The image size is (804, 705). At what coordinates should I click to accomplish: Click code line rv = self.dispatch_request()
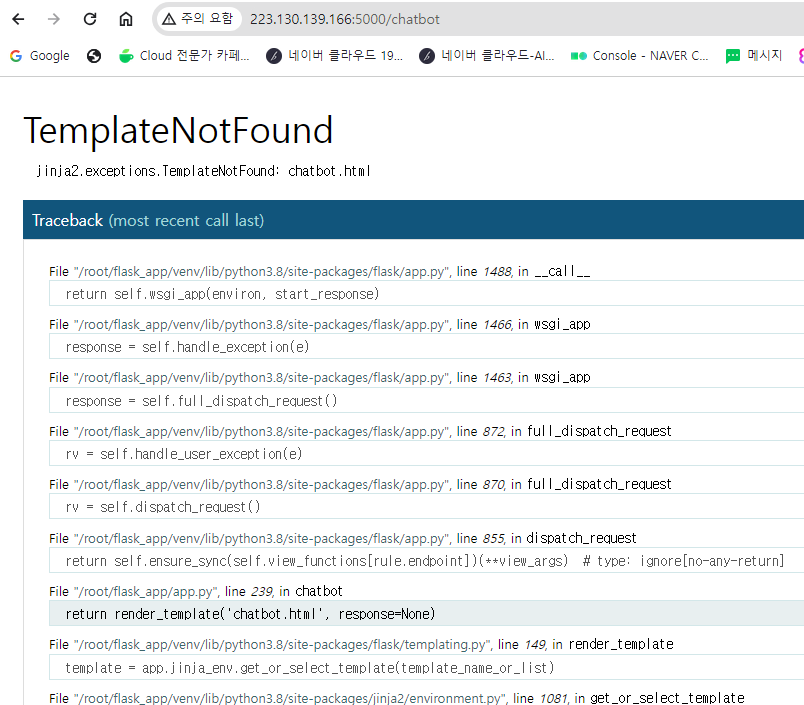426,507
